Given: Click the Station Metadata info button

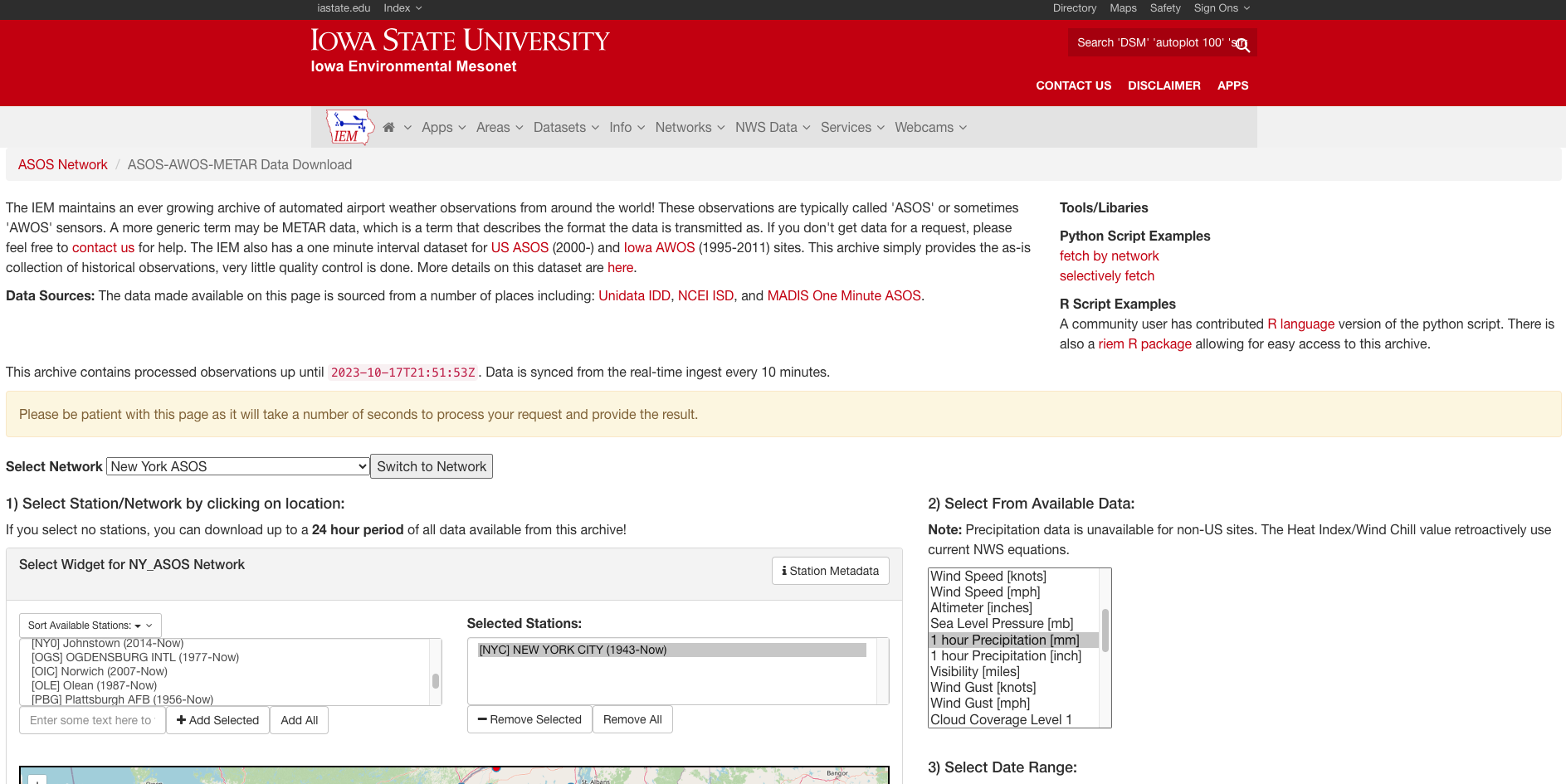Looking at the screenshot, I should [831, 571].
